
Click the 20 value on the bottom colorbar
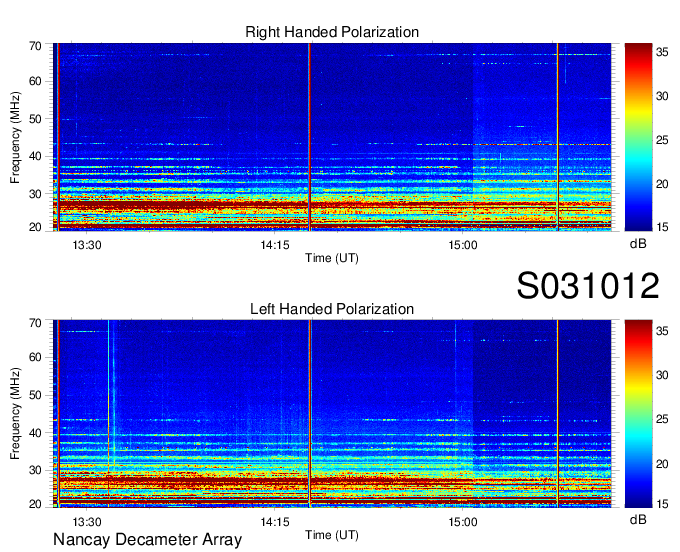[x=662, y=464]
